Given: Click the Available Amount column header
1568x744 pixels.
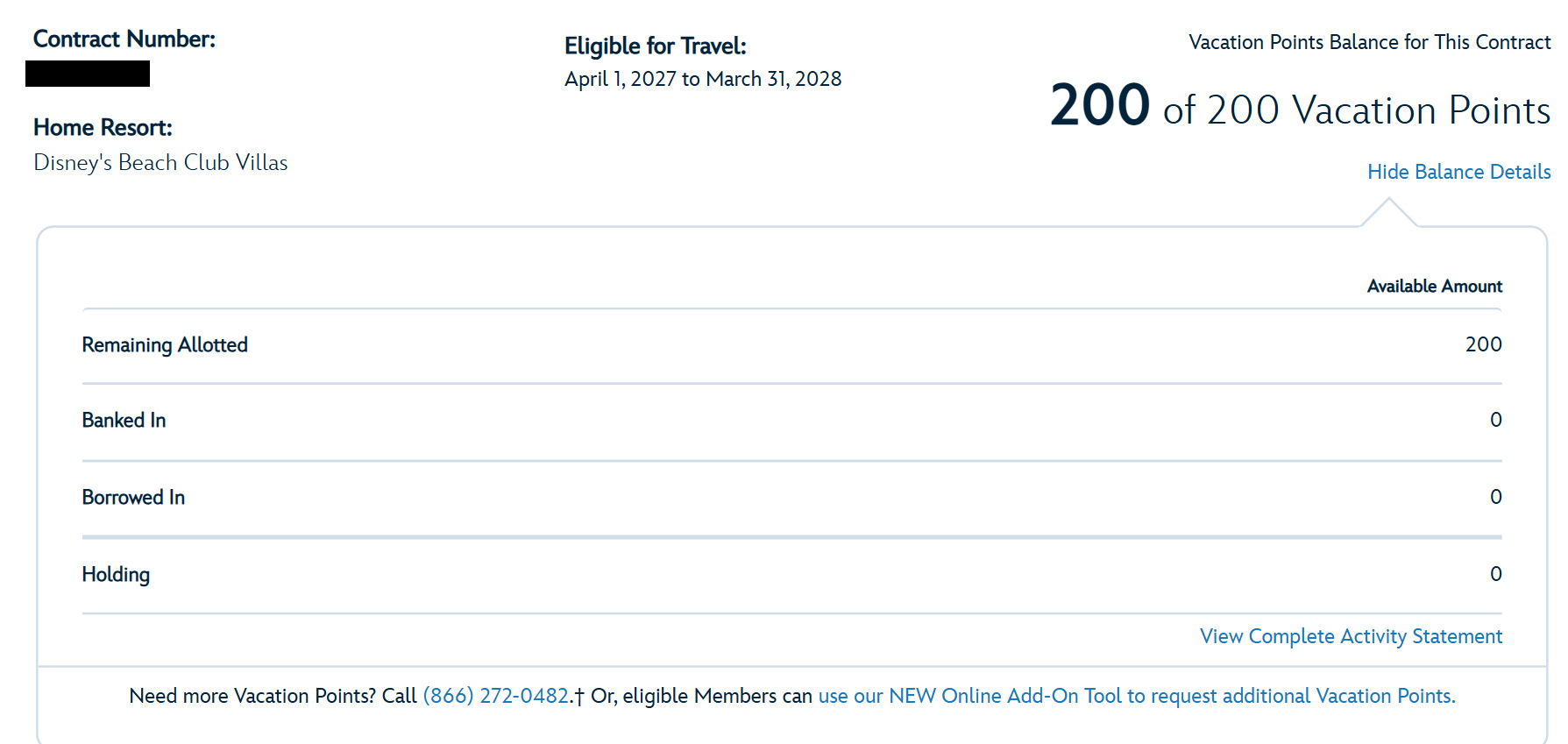Looking at the screenshot, I should pos(1434,287).
